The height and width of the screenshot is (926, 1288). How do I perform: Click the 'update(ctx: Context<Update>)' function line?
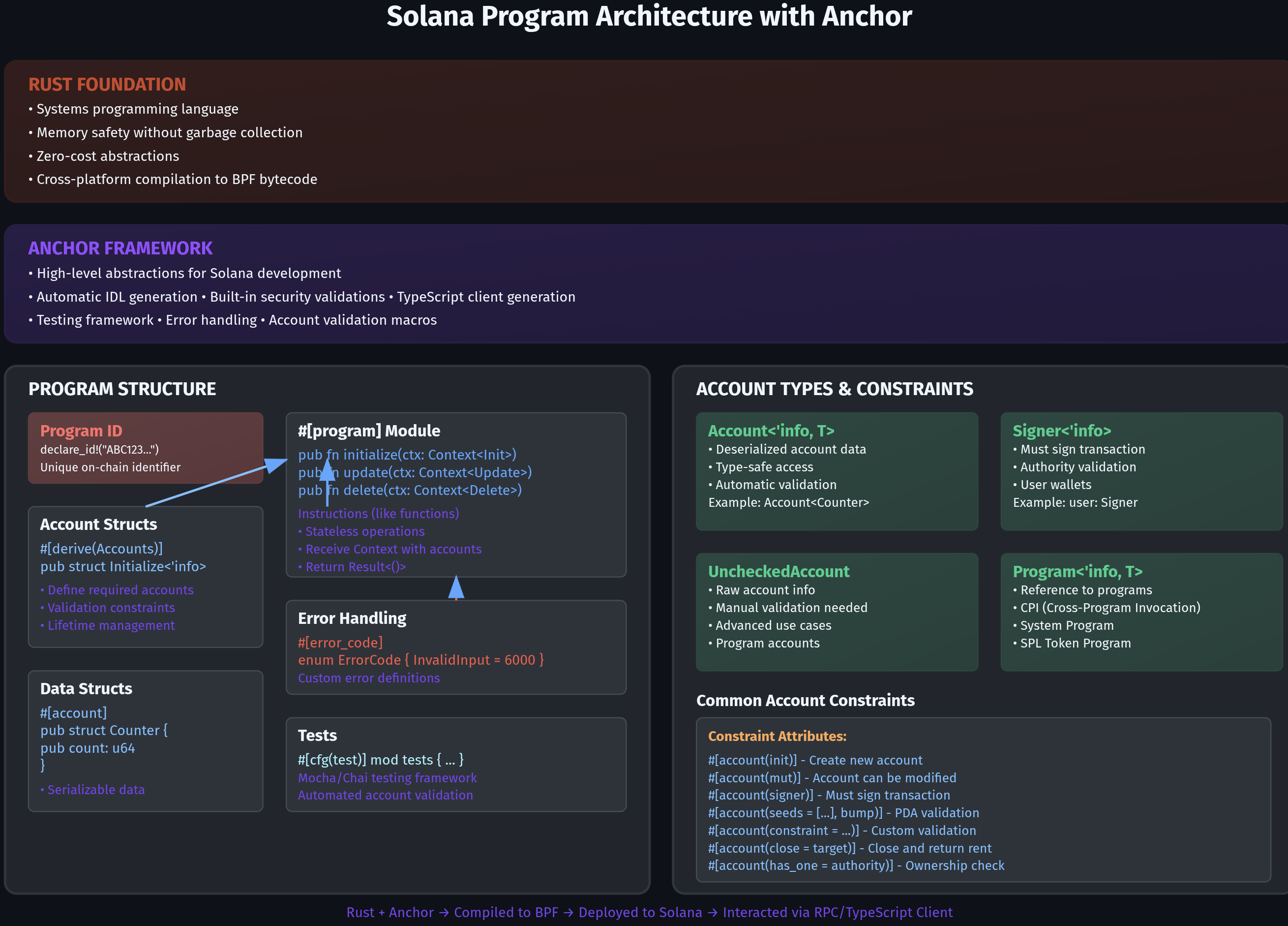415,473
